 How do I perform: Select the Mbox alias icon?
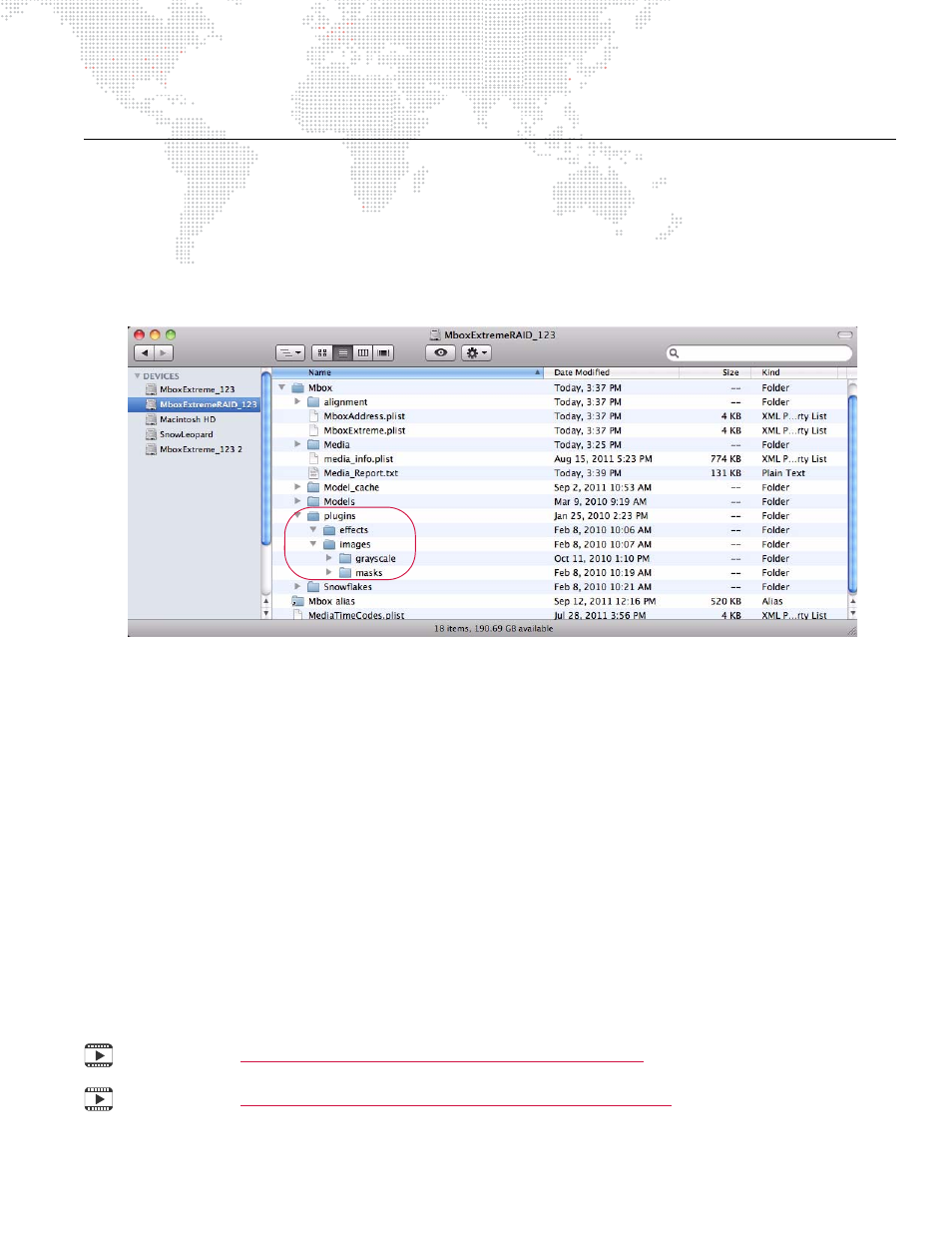297,601
